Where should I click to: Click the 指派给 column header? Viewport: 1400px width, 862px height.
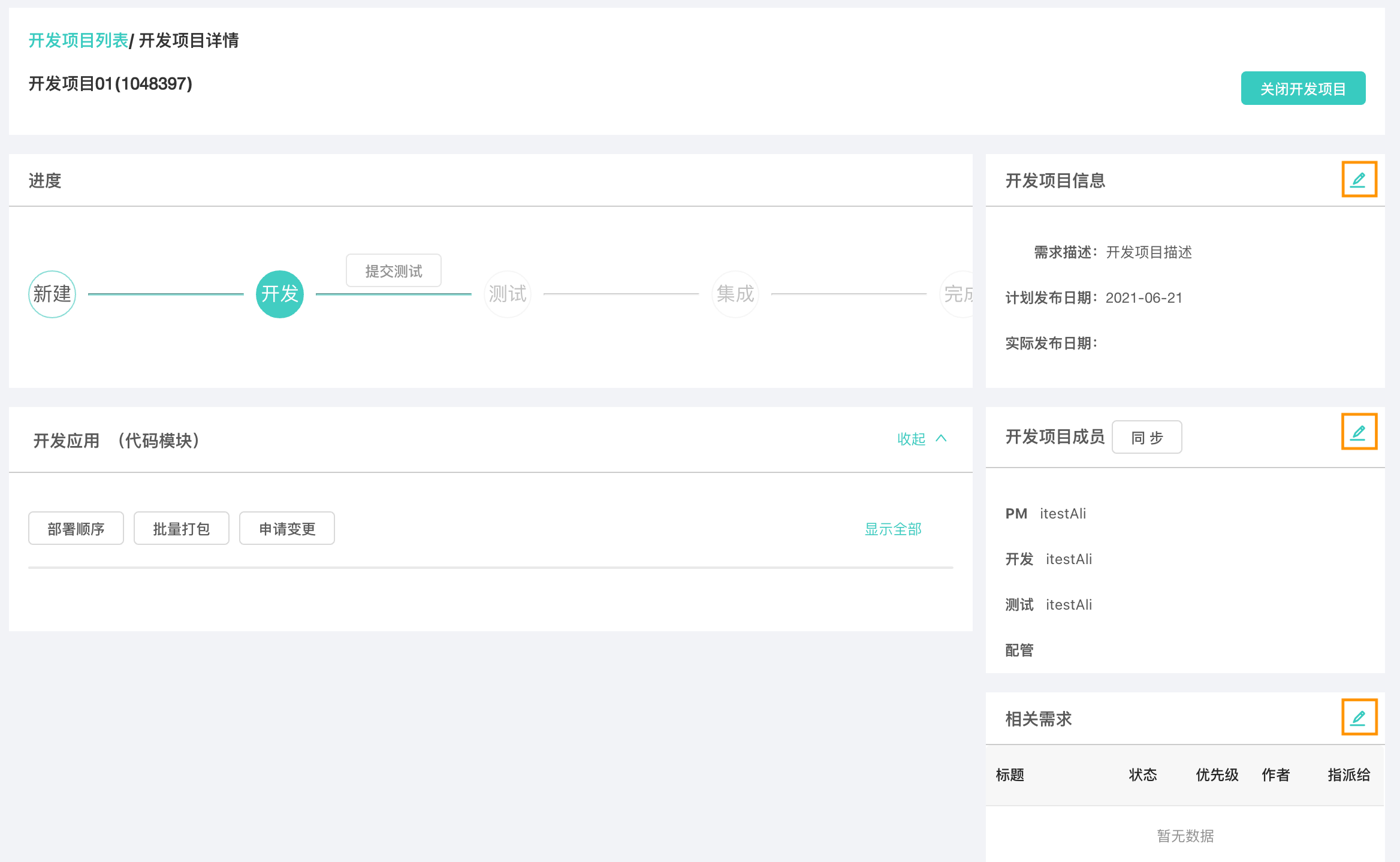(x=1349, y=774)
